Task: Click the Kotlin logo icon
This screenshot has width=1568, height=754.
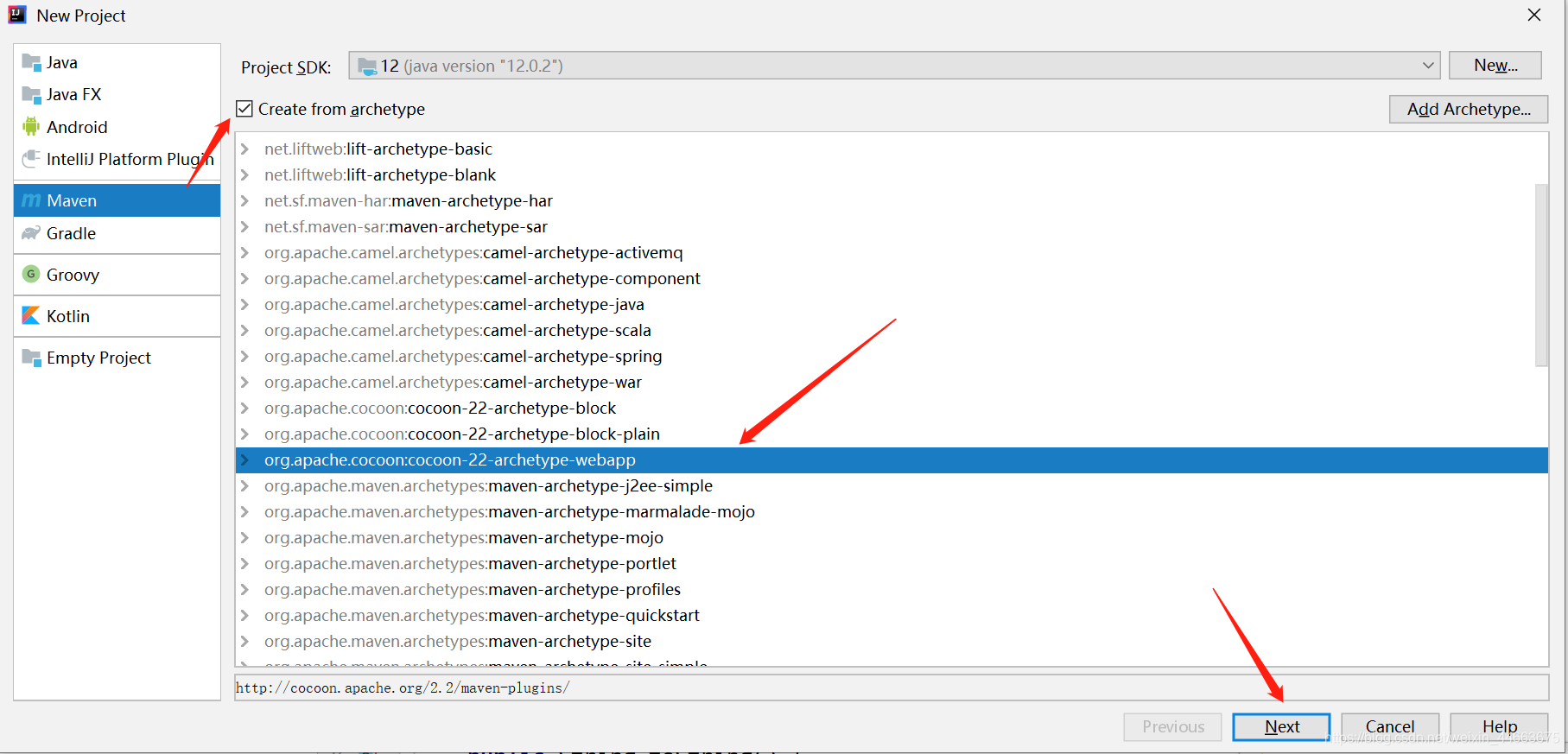Action: point(31,316)
